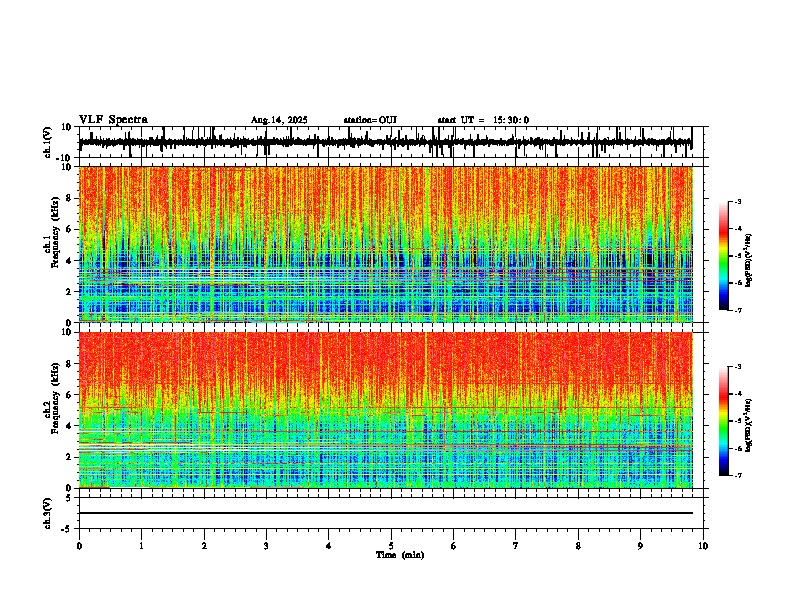Viewport: 792px width, 612px height.
Task: Click the "-7" label on ch.1 color bar
Action: 738,310
